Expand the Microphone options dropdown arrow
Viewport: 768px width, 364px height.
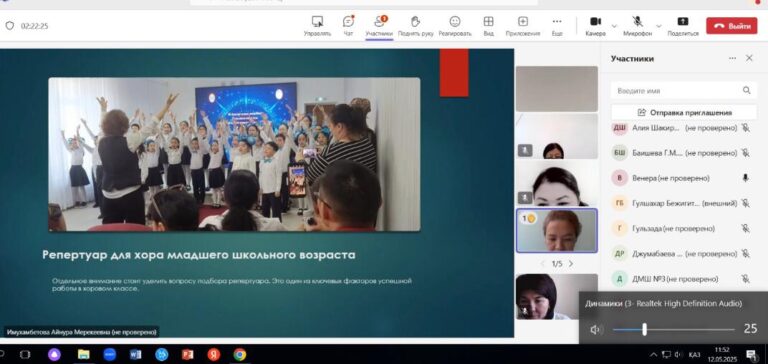pyautogui.click(x=659, y=26)
